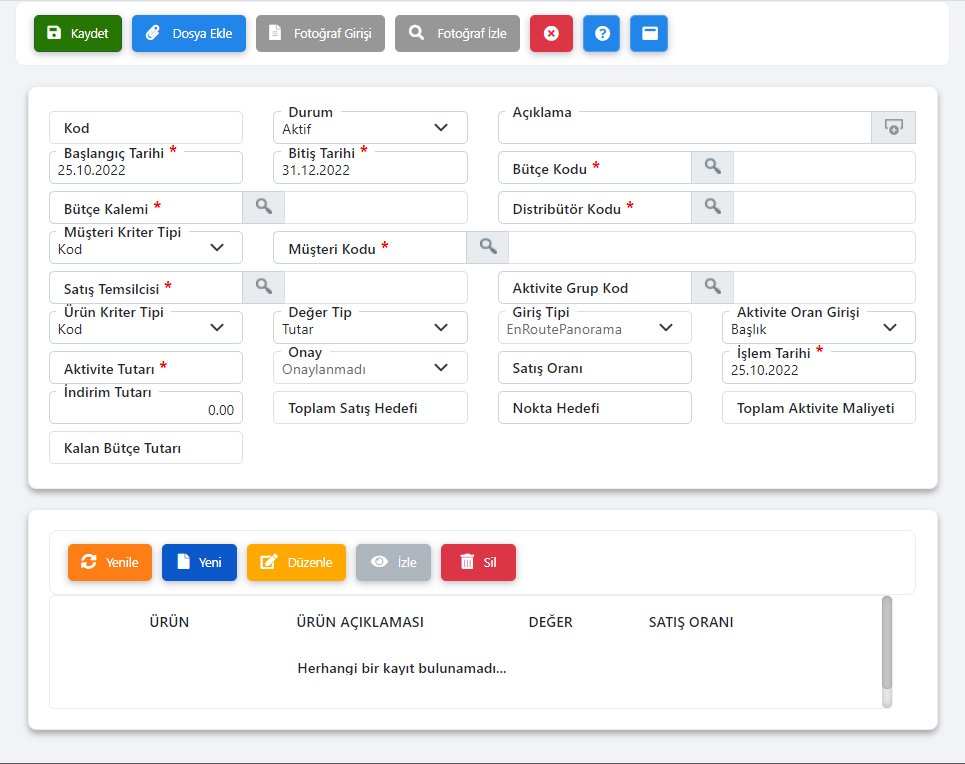Image resolution: width=965 pixels, height=764 pixels.
Task: Click the product table vertical scrollbar
Action: point(887,645)
